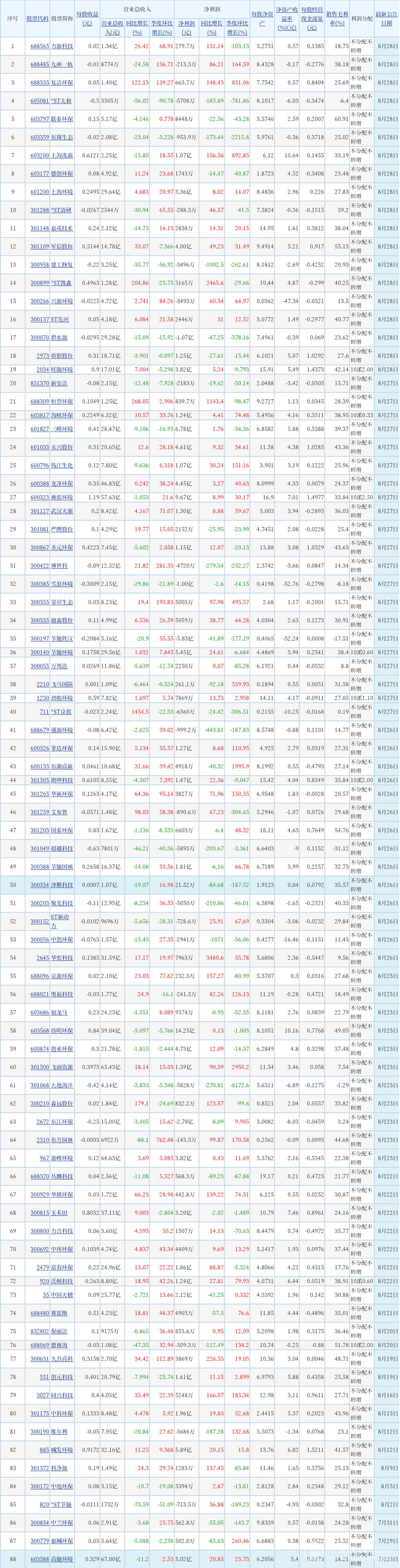Viewport: 400px width, 1568px height.
Task: Click the 旺能环境 stock name link
Action: [x=62, y=370]
